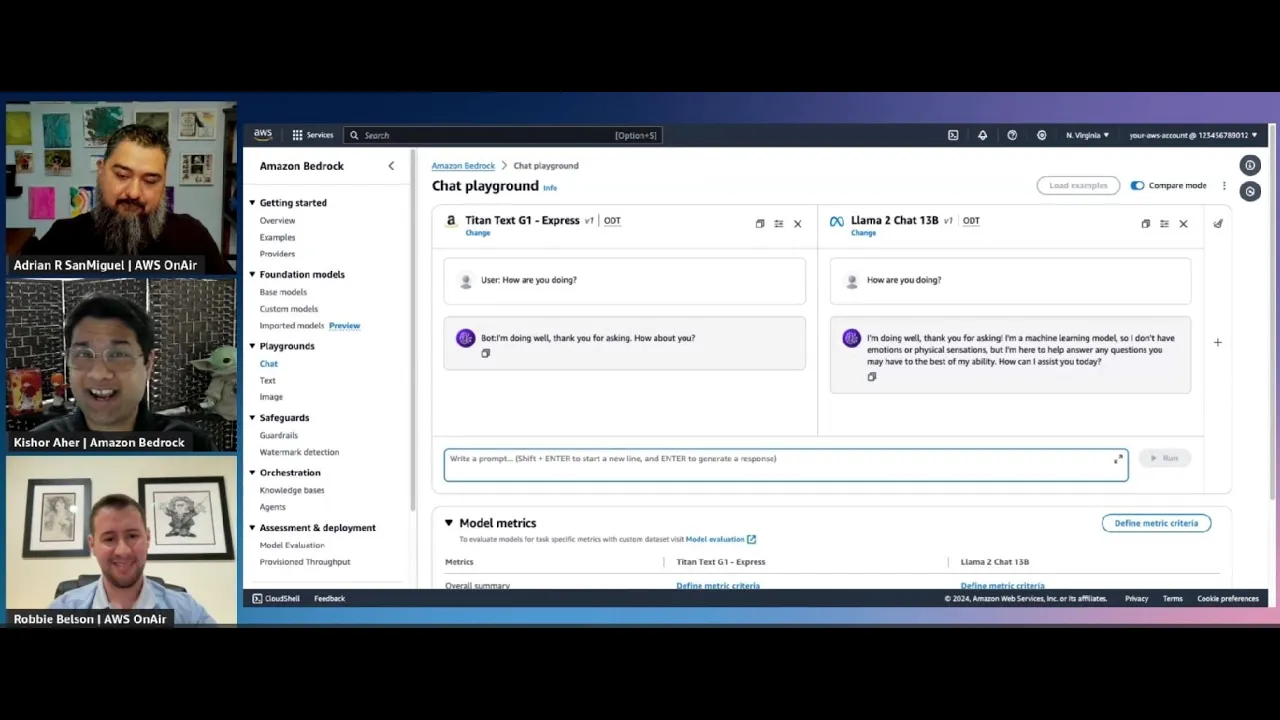Open Cookie preferences in the footer

point(1228,598)
